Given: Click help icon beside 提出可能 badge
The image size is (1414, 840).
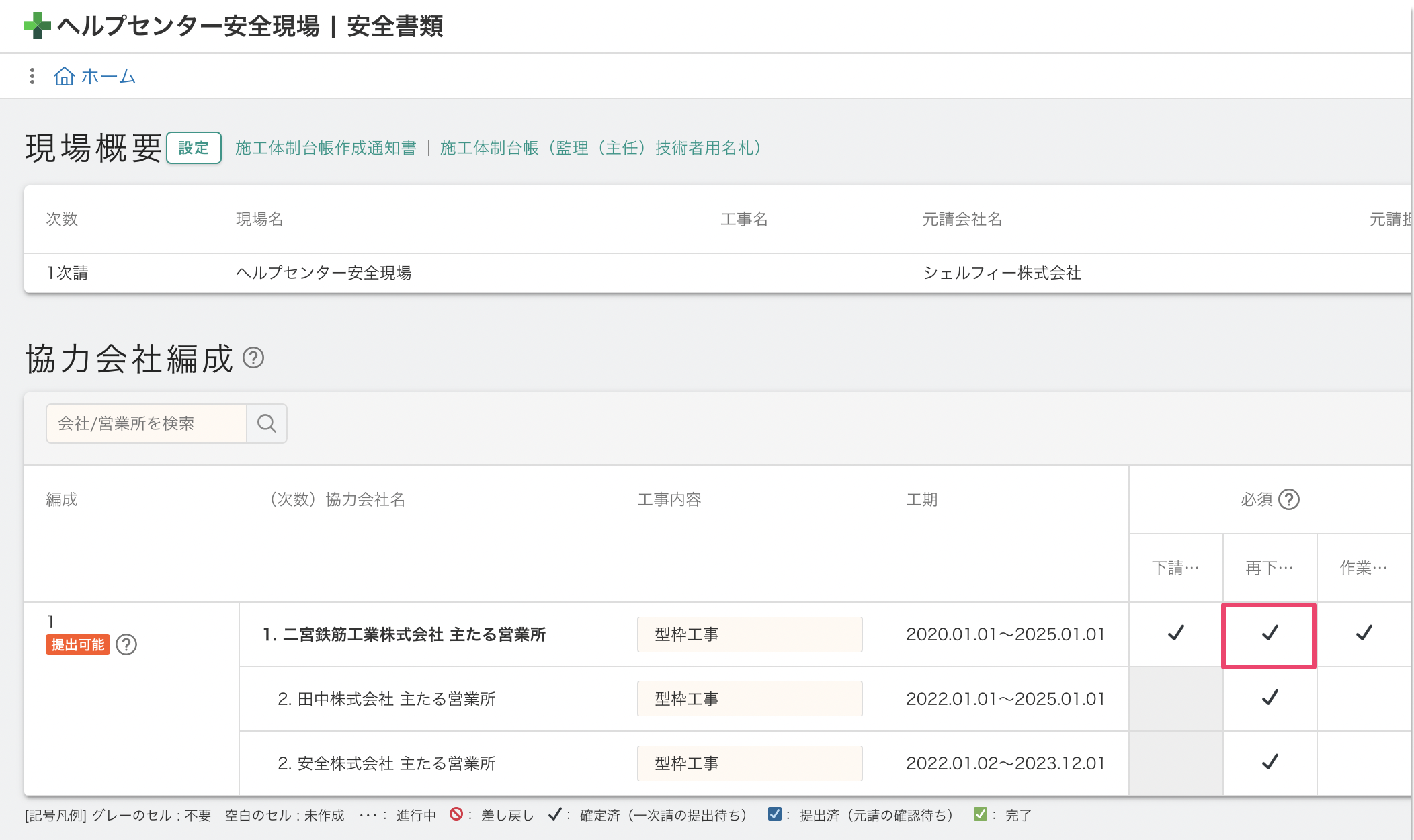Looking at the screenshot, I should (x=126, y=644).
